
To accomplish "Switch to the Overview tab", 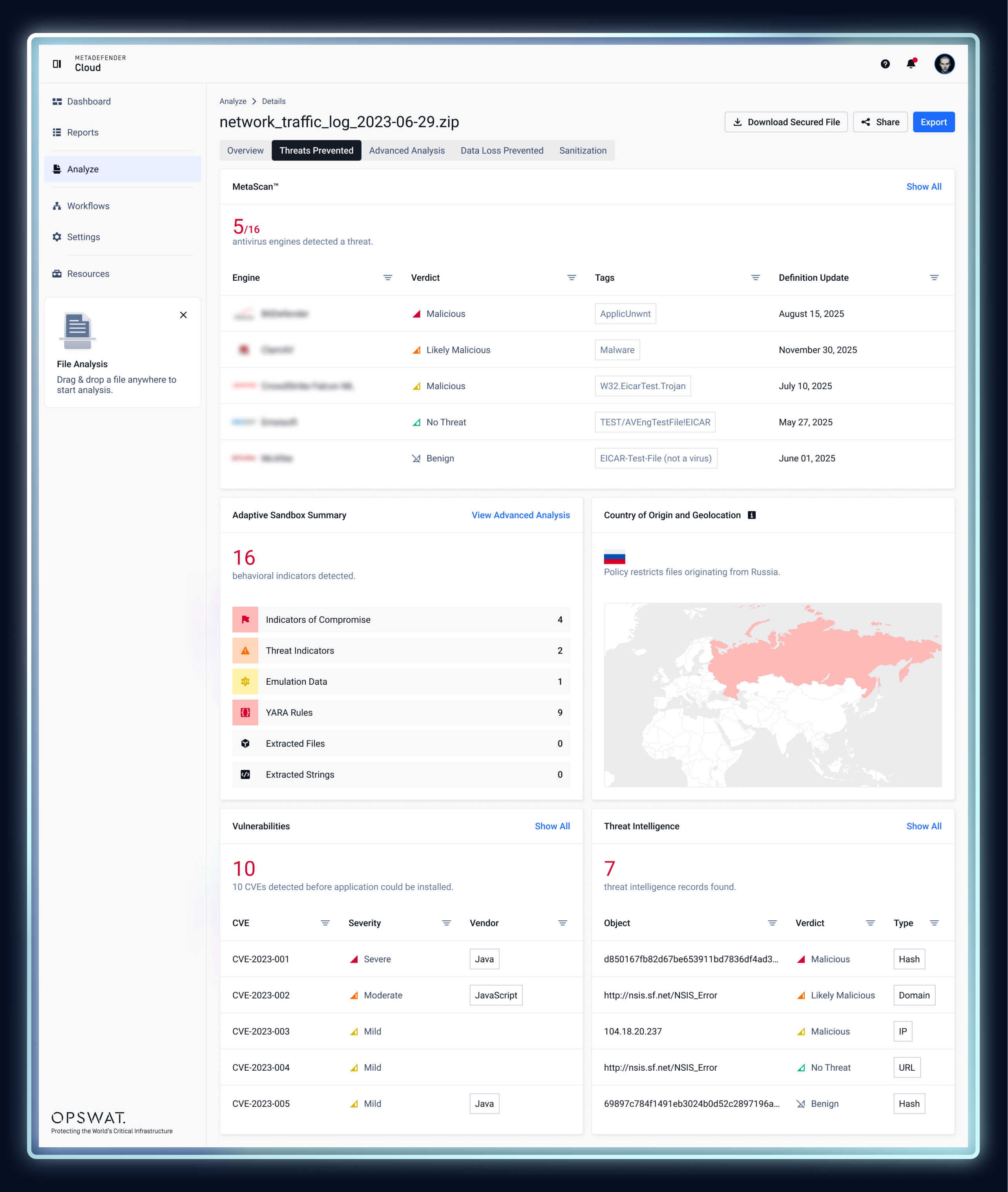I will point(245,150).
